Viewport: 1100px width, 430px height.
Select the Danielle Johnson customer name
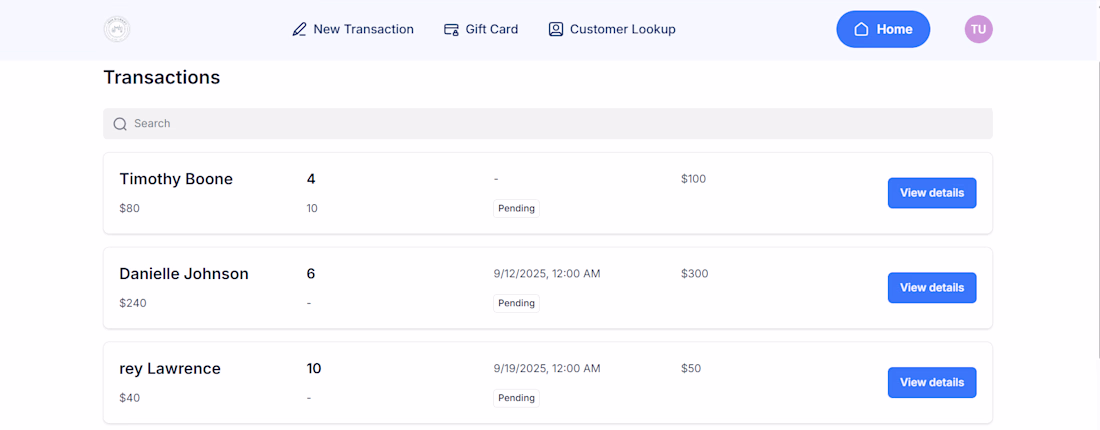click(x=184, y=274)
